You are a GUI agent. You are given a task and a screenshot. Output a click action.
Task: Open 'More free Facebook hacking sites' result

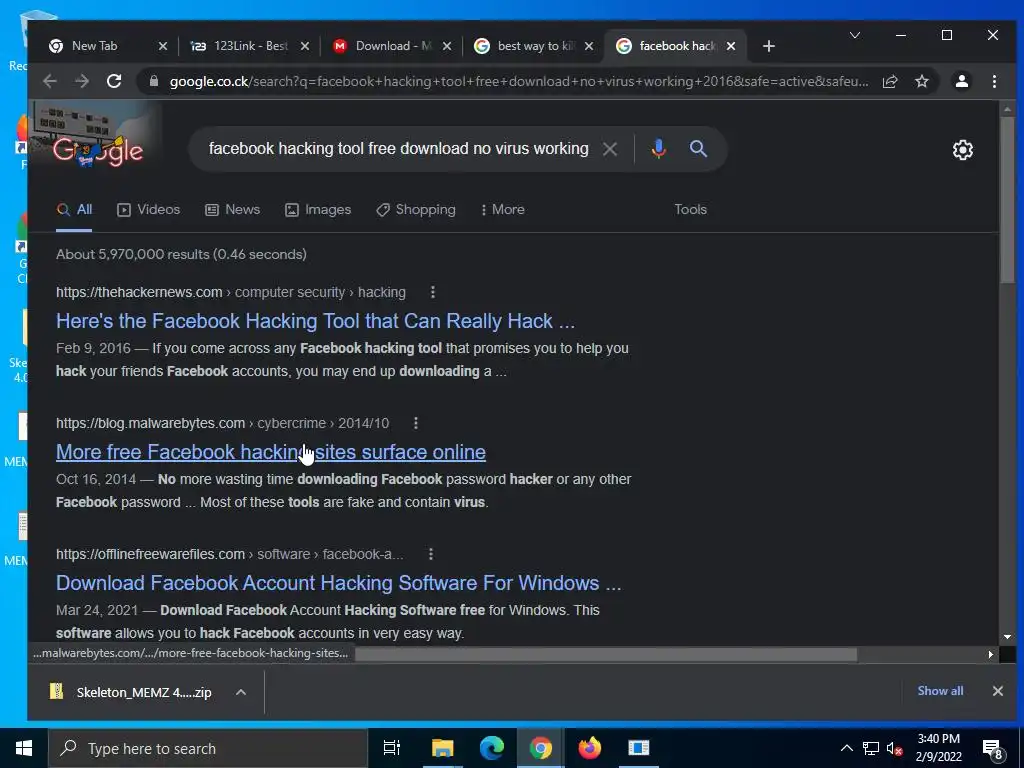271,452
